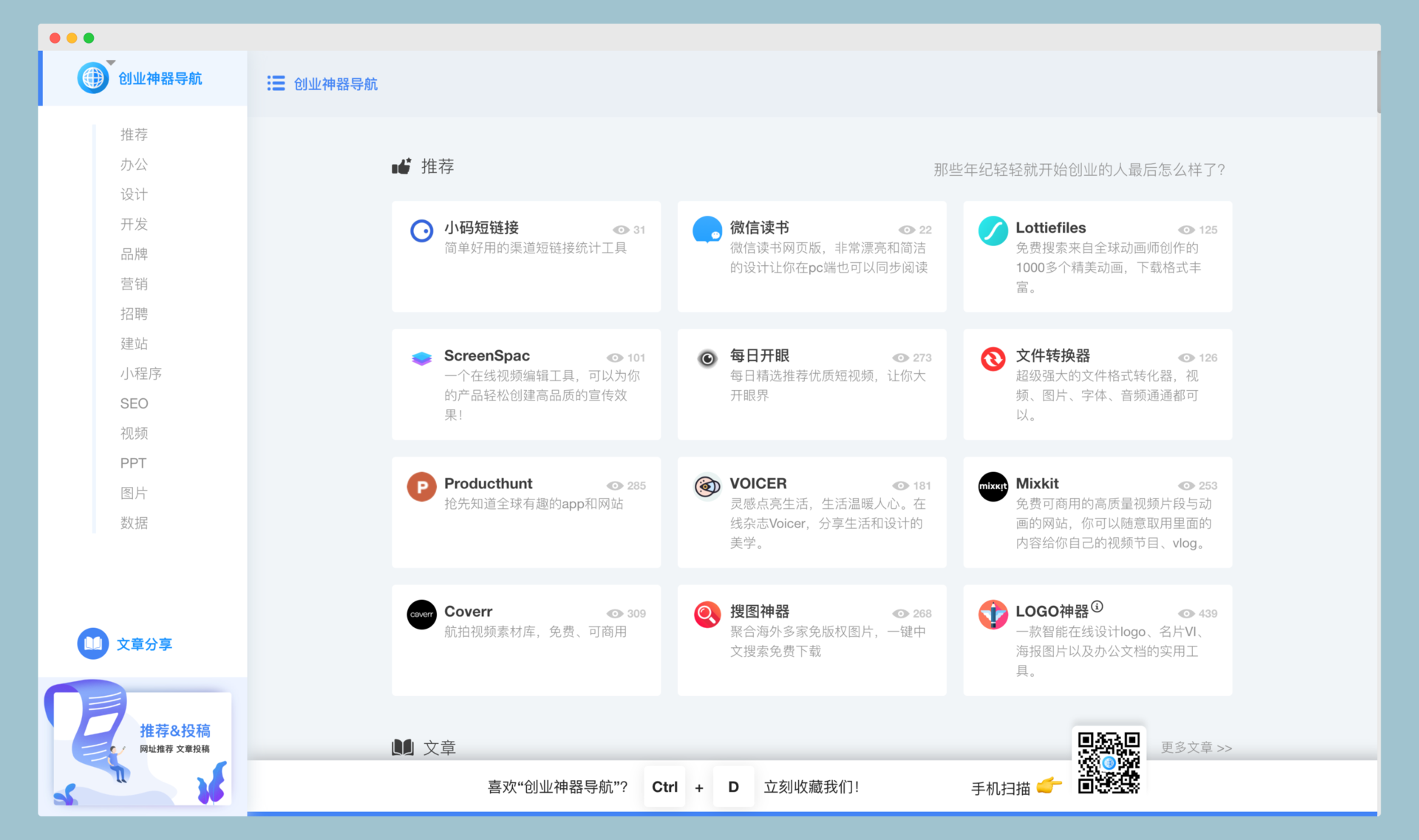Click the eye view-count icon on the 每日开眼 card
Screen dimensions: 1419x840
(899, 358)
